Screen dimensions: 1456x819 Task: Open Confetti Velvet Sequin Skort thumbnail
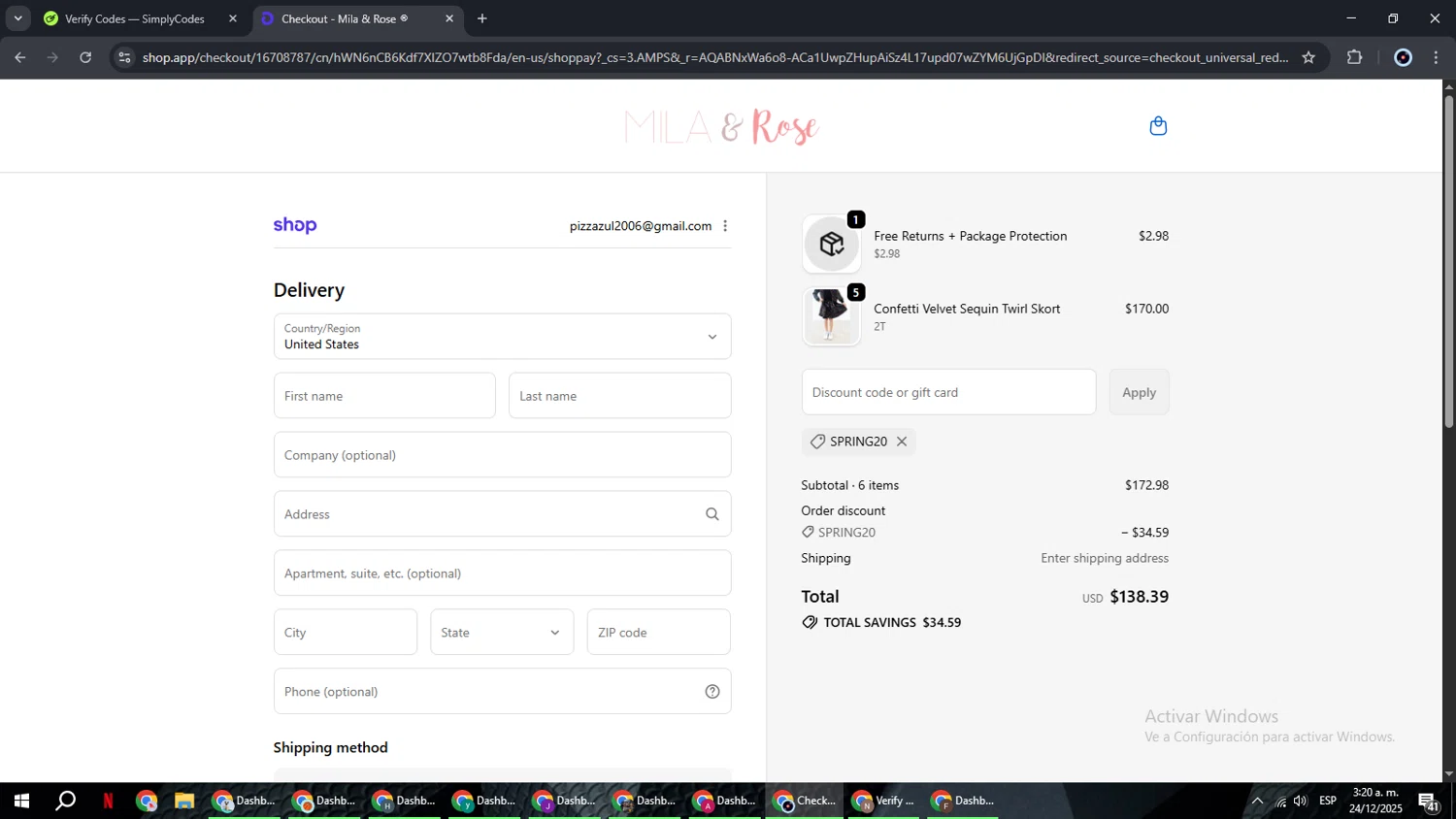[x=832, y=316]
